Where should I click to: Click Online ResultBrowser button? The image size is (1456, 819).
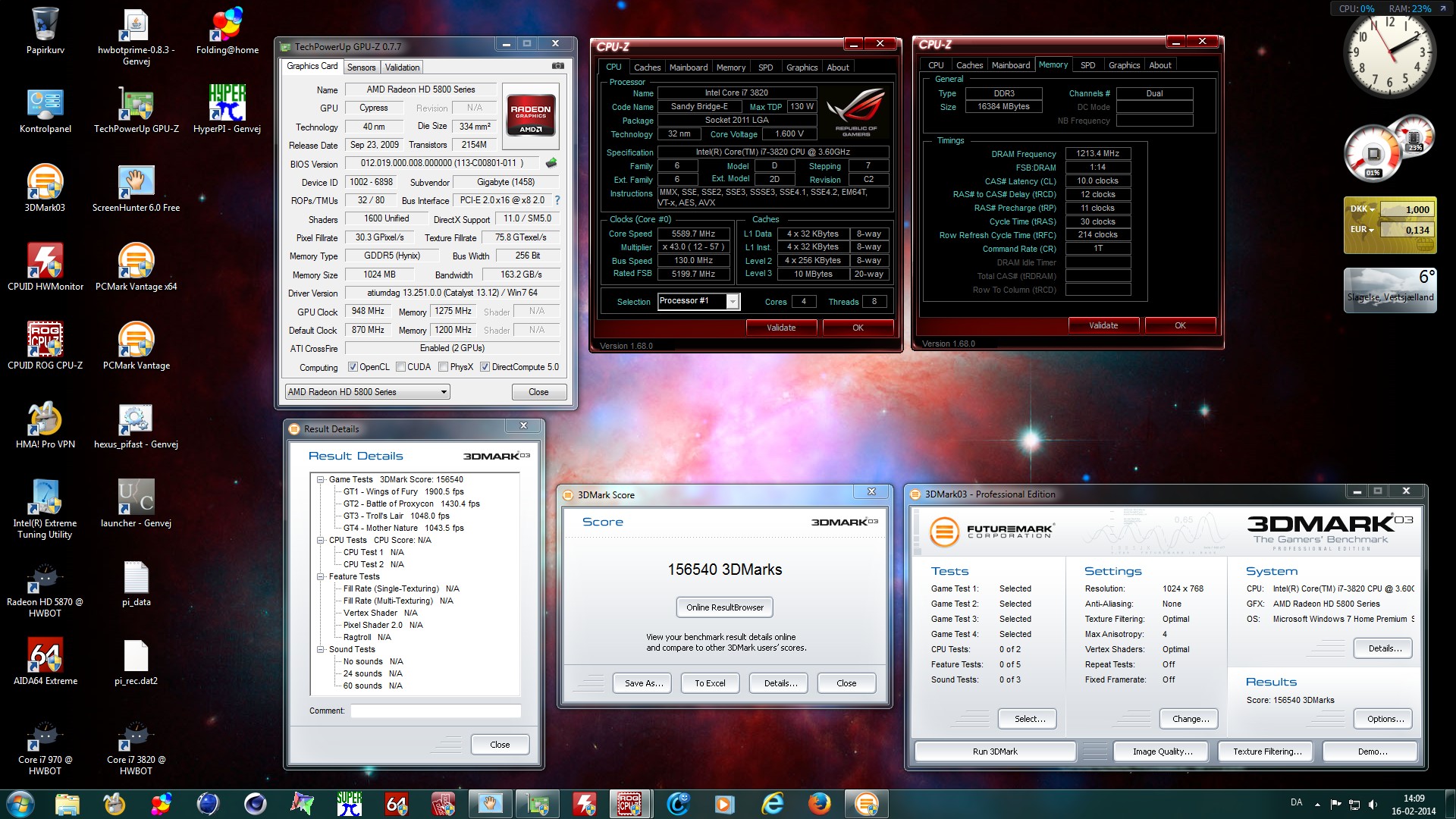(725, 607)
